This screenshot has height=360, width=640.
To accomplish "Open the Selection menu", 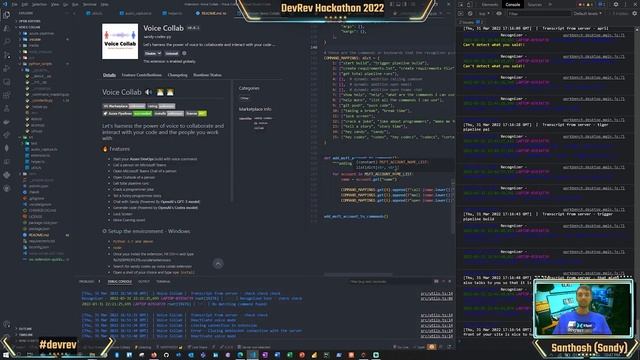I will coord(39,4).
